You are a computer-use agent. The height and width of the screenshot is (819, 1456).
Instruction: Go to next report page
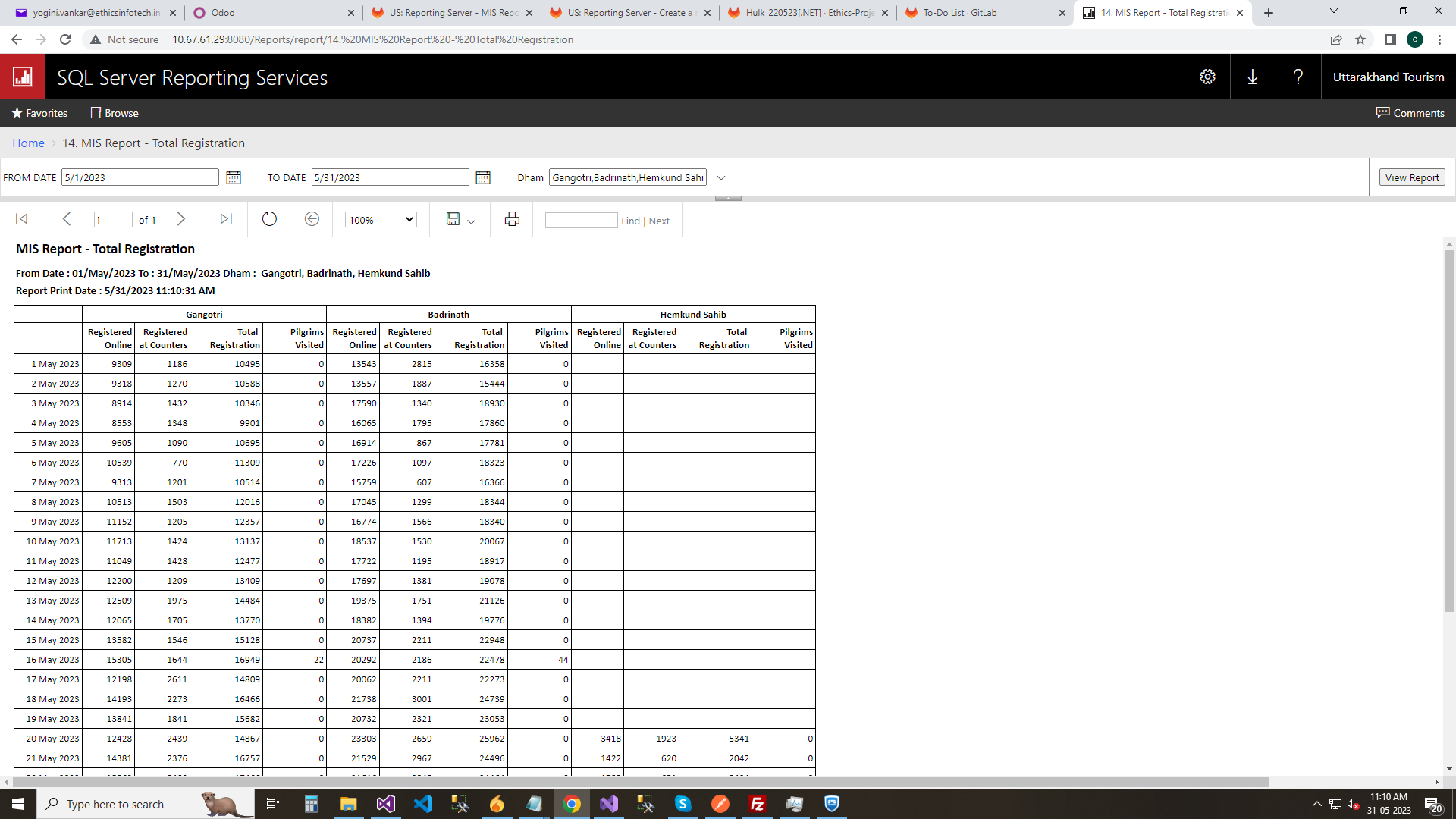point(180,219)
